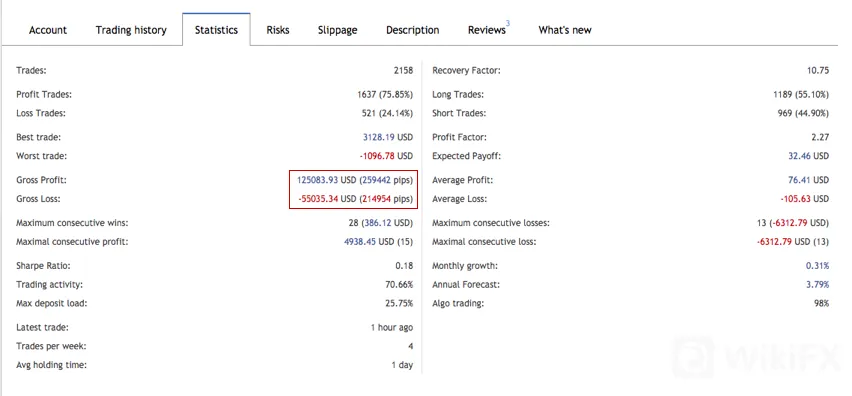Click the Average Profit value 76.41 USD

[x=809, y=180]
